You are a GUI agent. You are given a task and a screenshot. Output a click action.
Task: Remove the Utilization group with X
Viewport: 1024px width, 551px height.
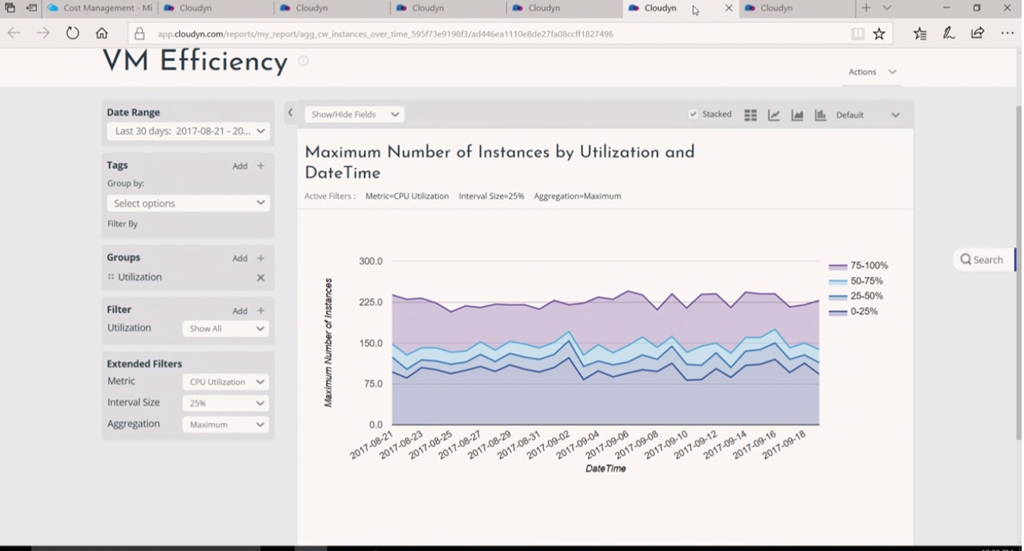(260, 278)
